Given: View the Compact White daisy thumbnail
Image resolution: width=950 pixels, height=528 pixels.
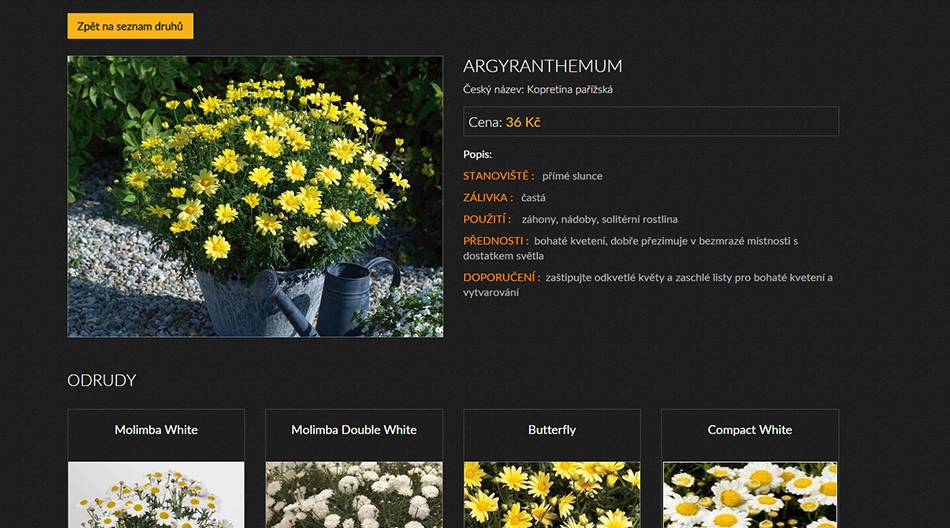Looking at the screenshot, I should tap(749, 495).
